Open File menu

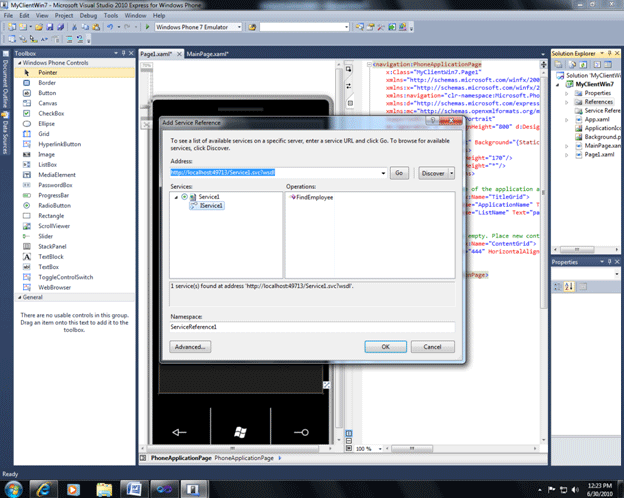click(x=8, y=16)
